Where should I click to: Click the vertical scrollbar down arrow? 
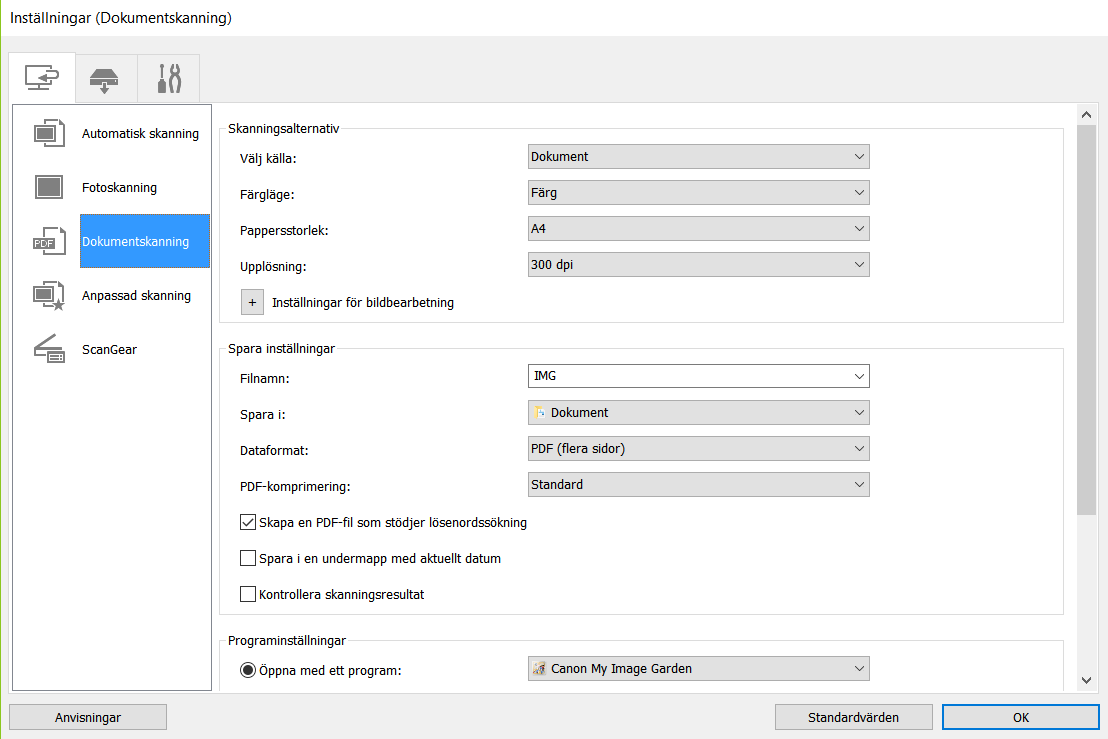tap(1086, 680)
